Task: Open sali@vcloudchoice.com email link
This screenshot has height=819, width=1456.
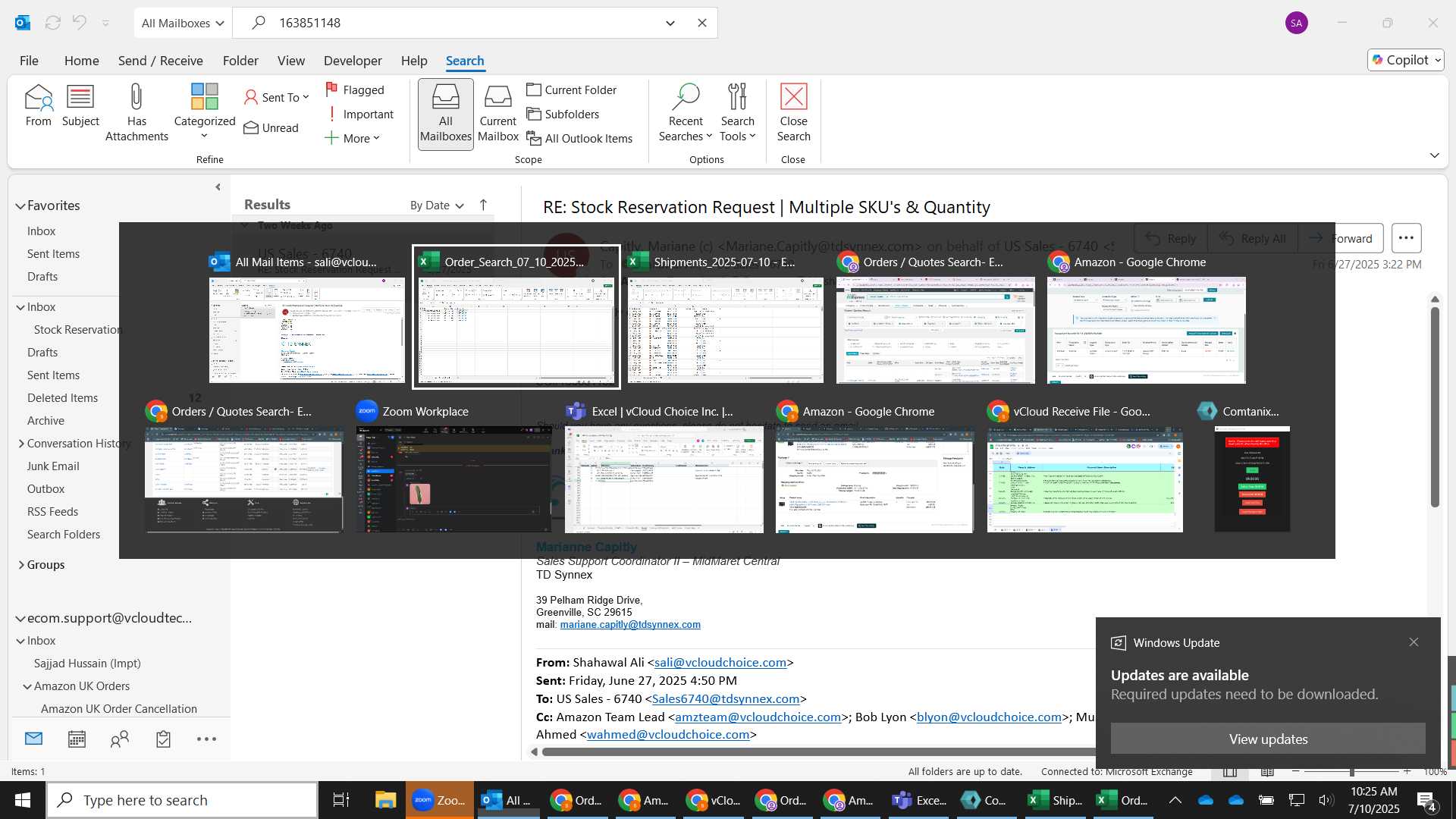Action: [720, 662]
